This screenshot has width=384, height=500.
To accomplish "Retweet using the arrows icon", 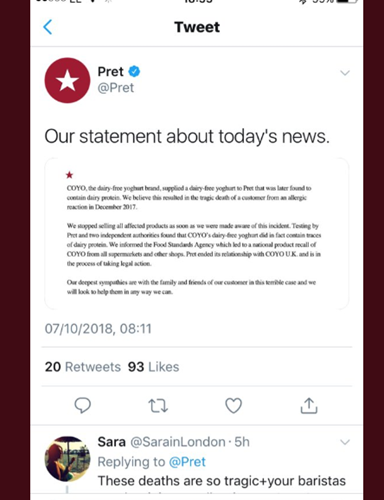I will point(158,406).
